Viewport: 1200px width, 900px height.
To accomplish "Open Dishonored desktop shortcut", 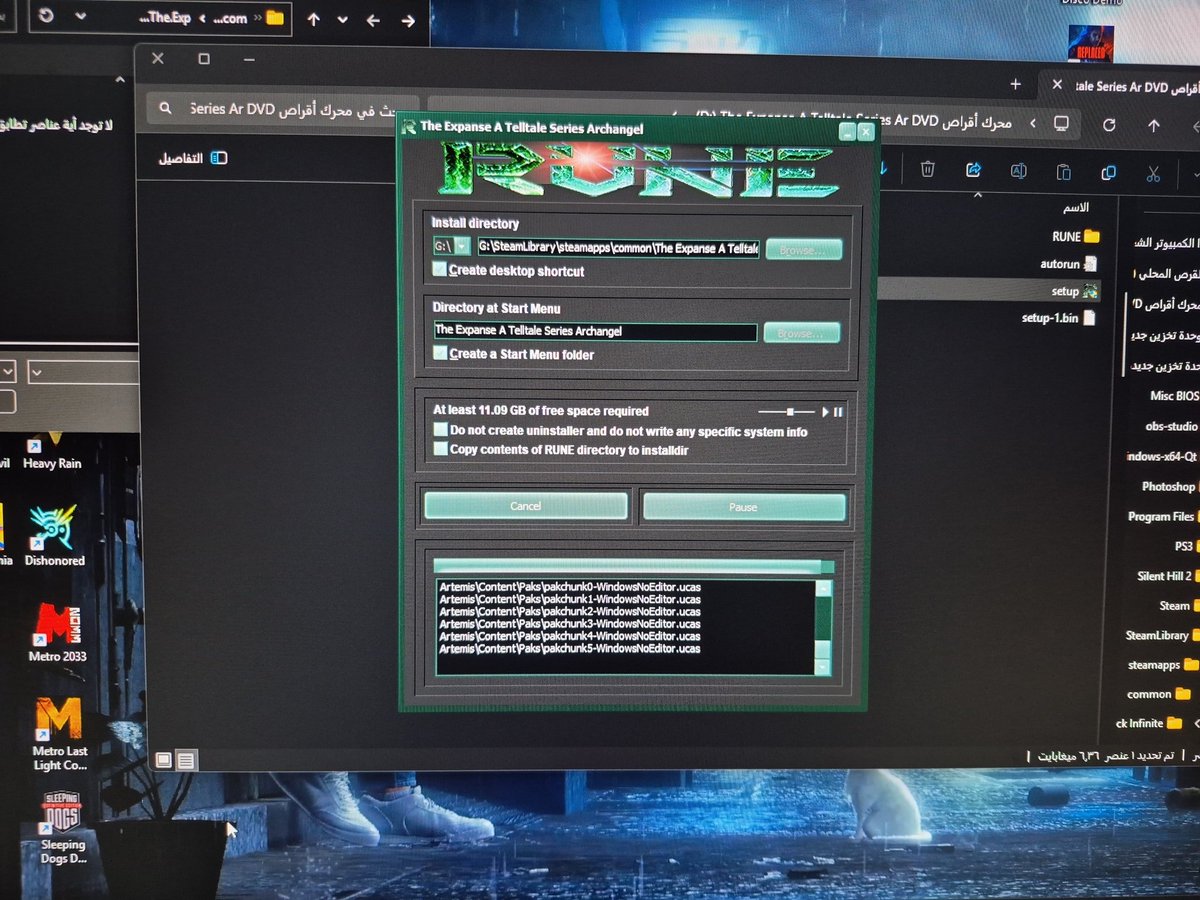I will pyautogui.click(x=54, y=536).
